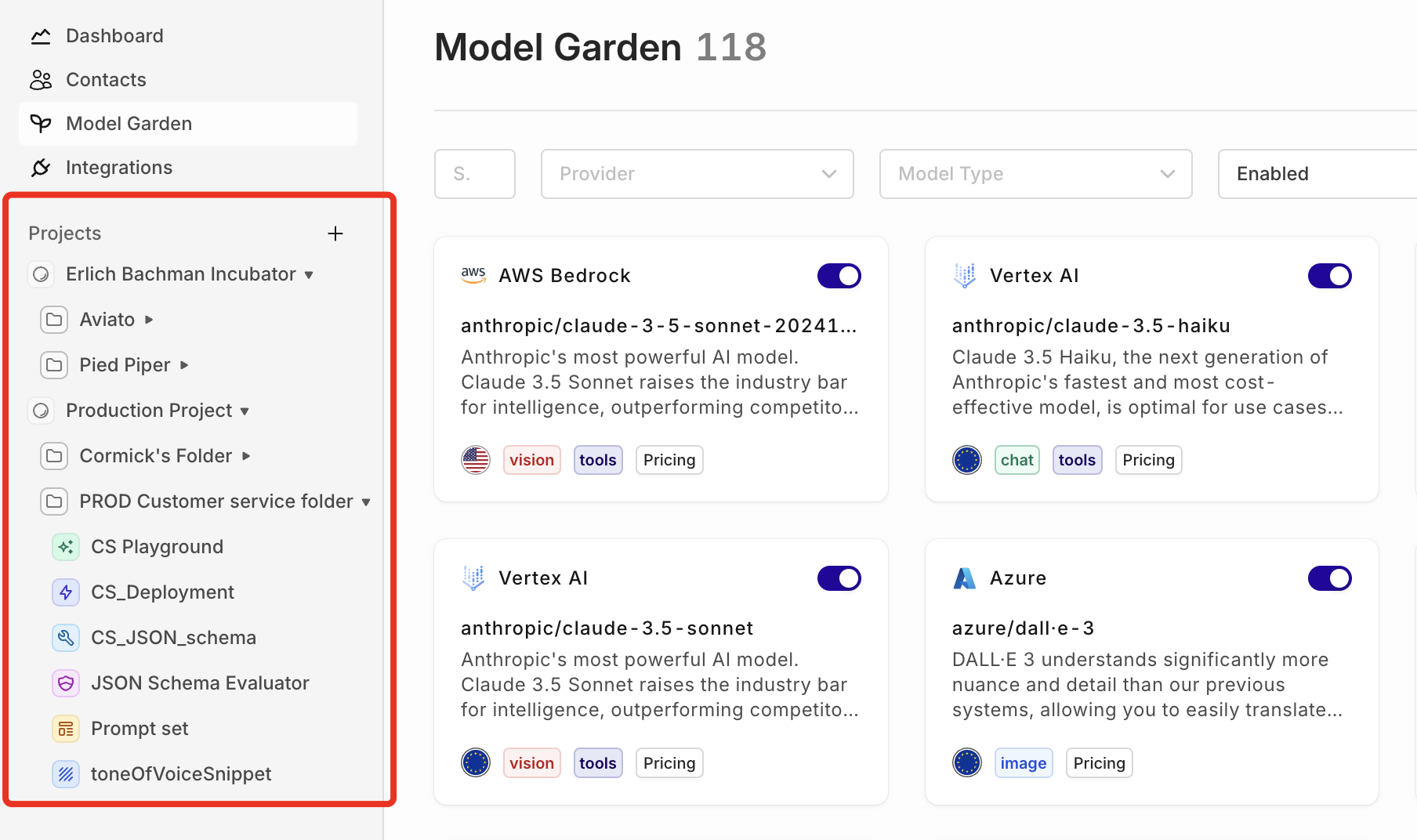Click tools tag on claude-3.5-haiku card
The width and height of the screenshot is (1417, 840).
pos(1077,460)
